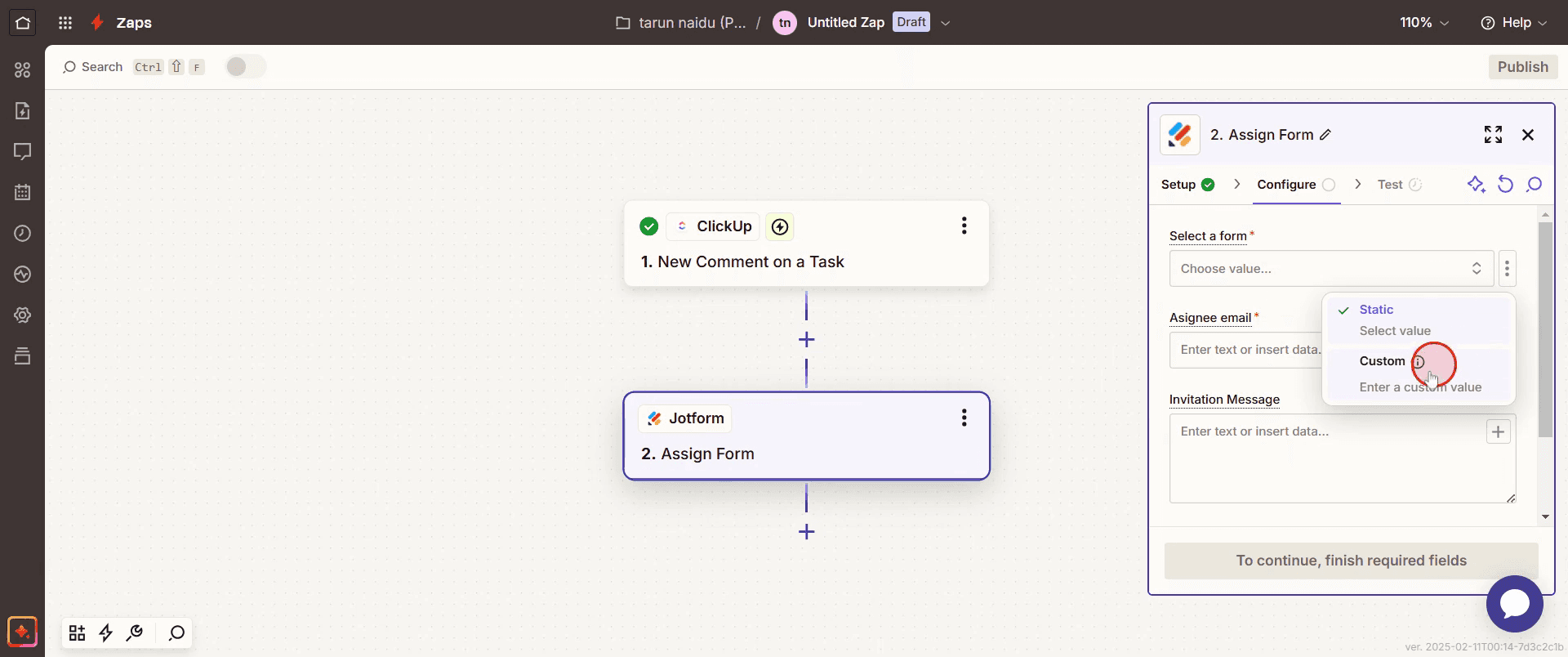This screenshot has width=1568, height=657.
Task: Click the Invitation Message text area
Action: (x=1343, y=458)
